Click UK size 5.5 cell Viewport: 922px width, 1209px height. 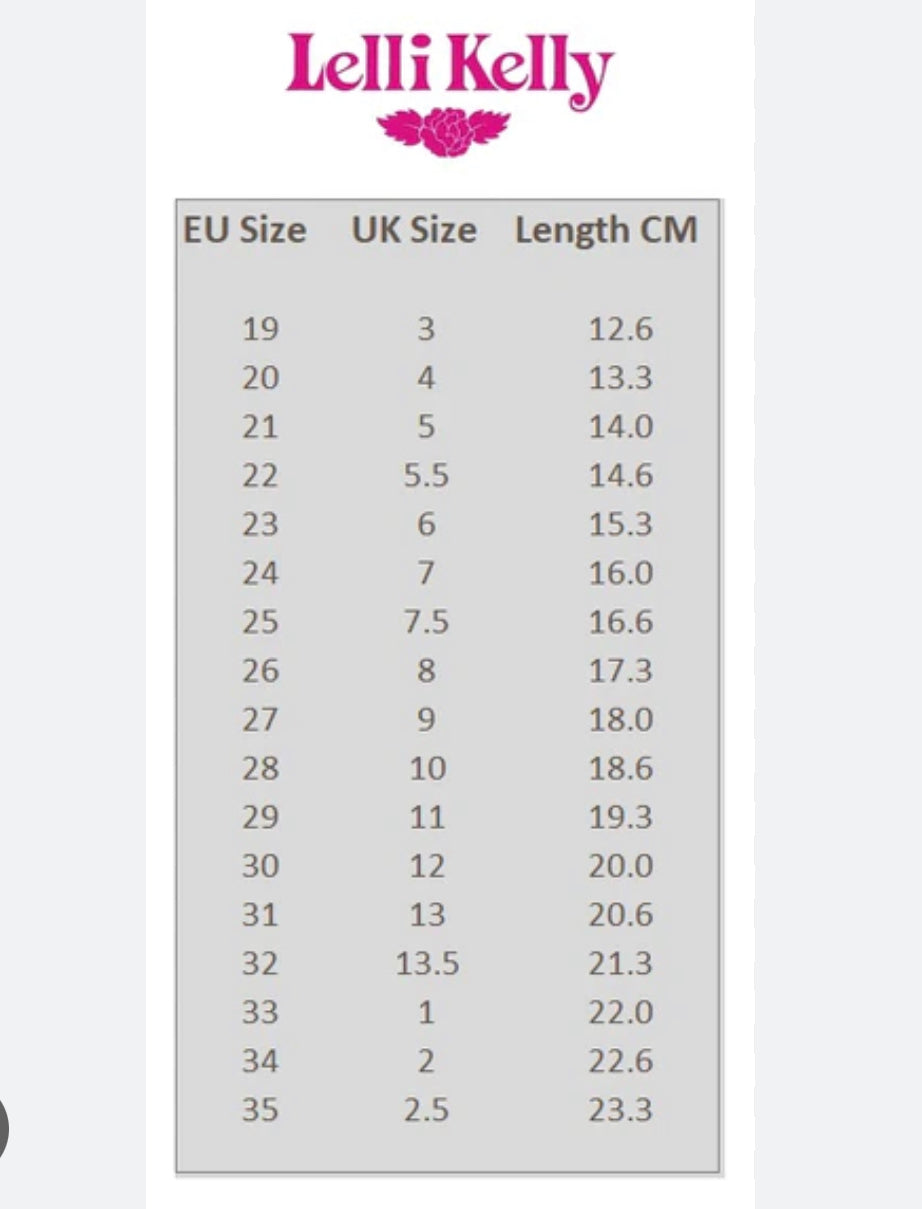click(426, 476)
